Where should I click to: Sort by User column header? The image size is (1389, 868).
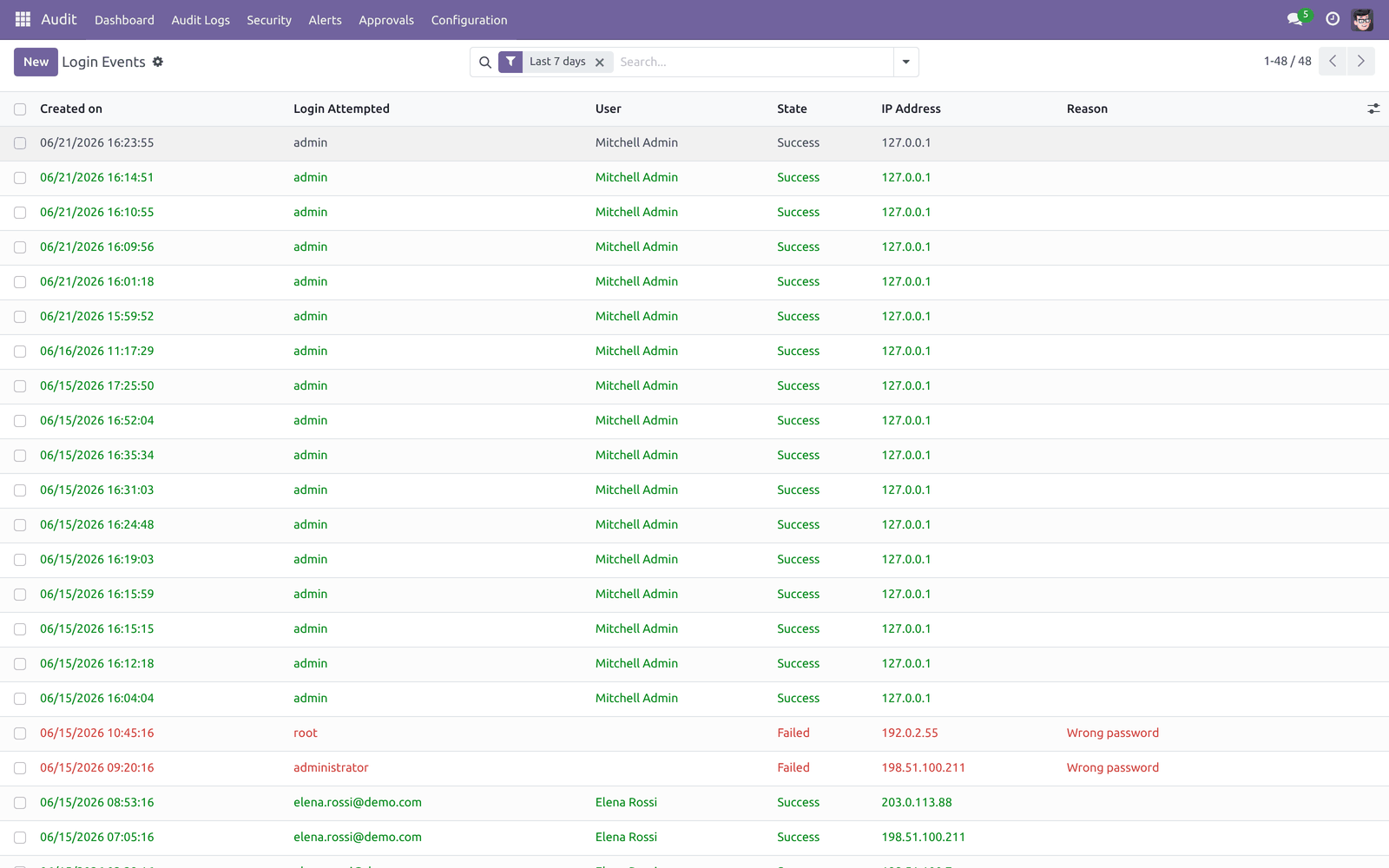pos(609,108)
